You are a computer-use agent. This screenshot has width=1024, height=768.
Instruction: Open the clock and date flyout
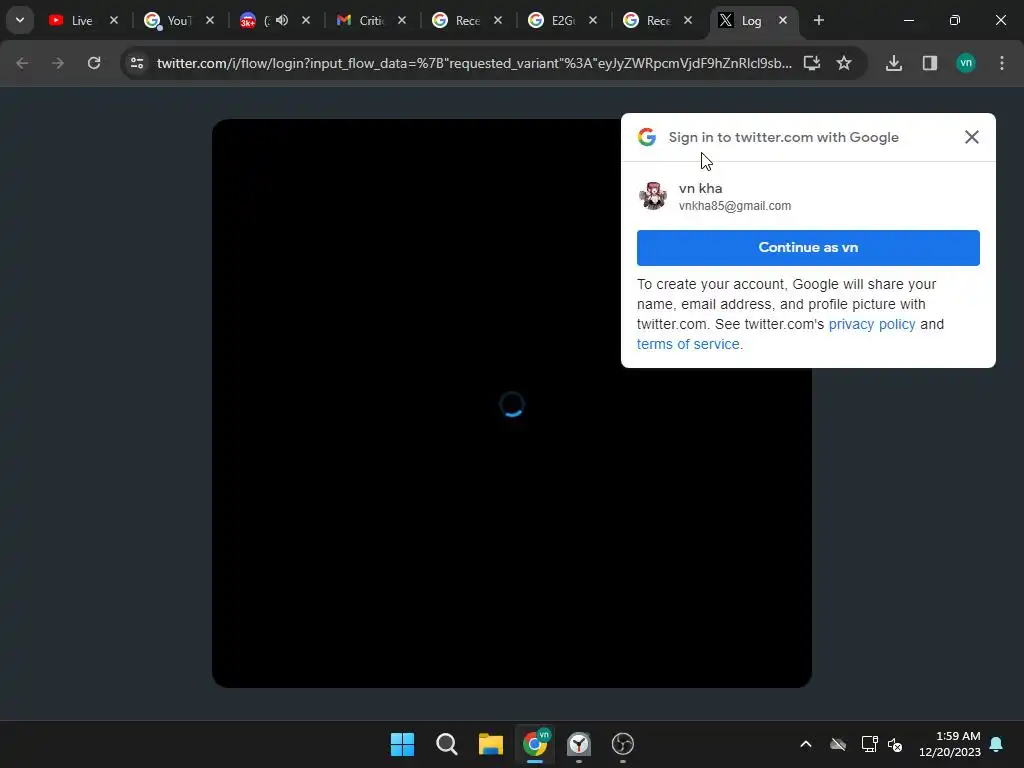pos(950,744)
